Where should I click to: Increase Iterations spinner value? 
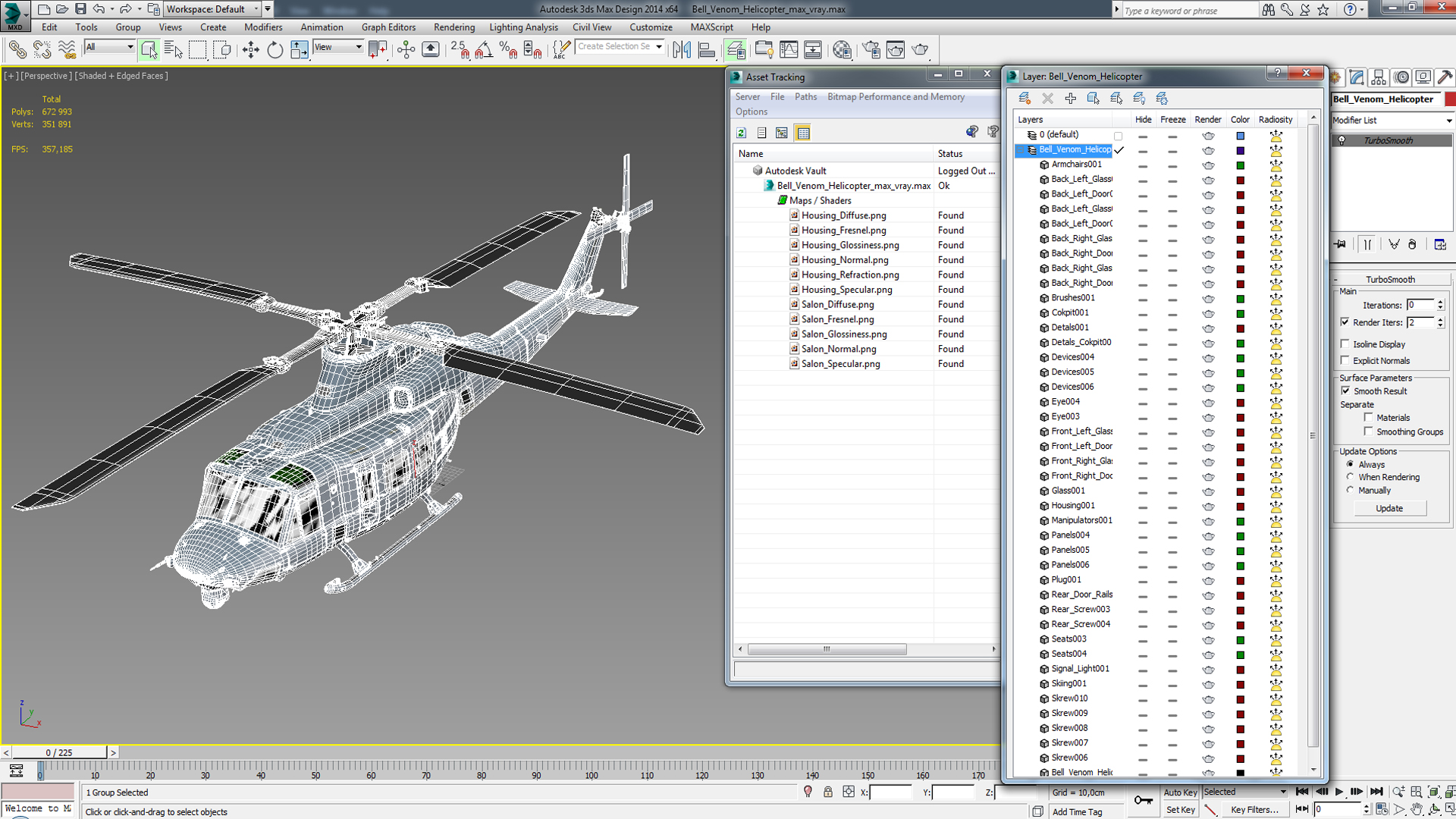1440,302
